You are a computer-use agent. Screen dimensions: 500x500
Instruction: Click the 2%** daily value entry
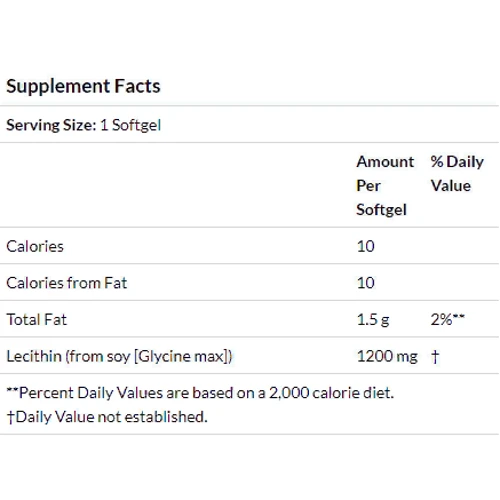(x=447, y=319)
